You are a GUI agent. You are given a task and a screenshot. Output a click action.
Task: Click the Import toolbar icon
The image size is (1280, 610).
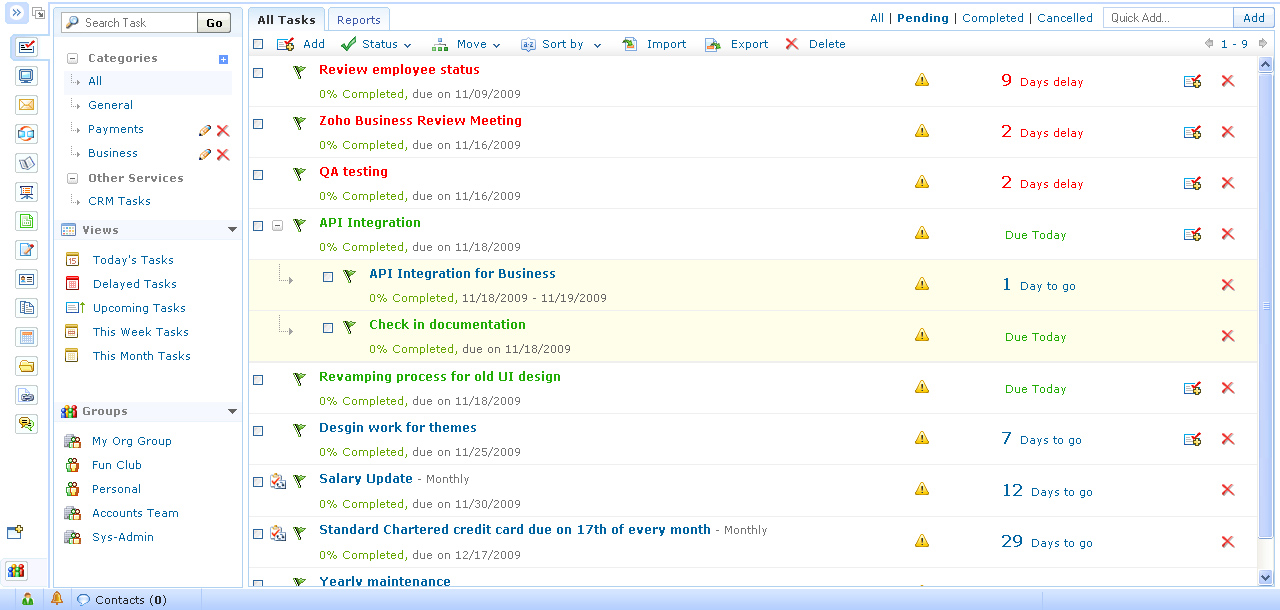coord(630,44)
